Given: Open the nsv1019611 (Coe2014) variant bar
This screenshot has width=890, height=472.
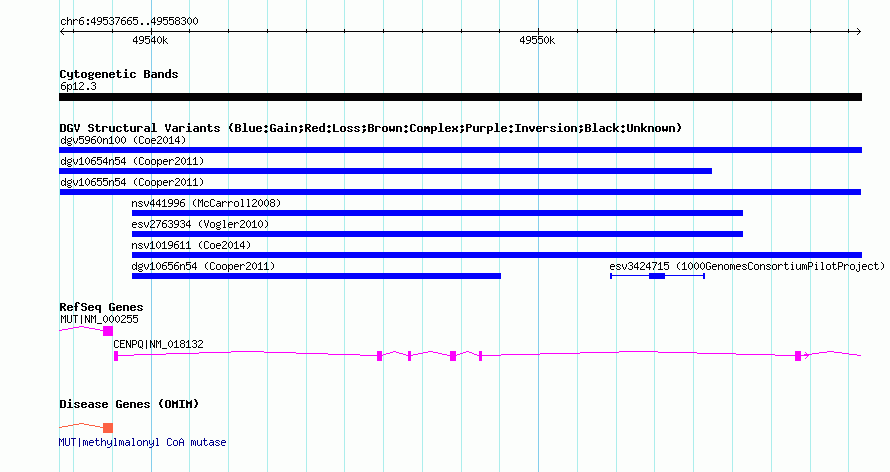Looking at the screenshot, I should pos(497,255).
